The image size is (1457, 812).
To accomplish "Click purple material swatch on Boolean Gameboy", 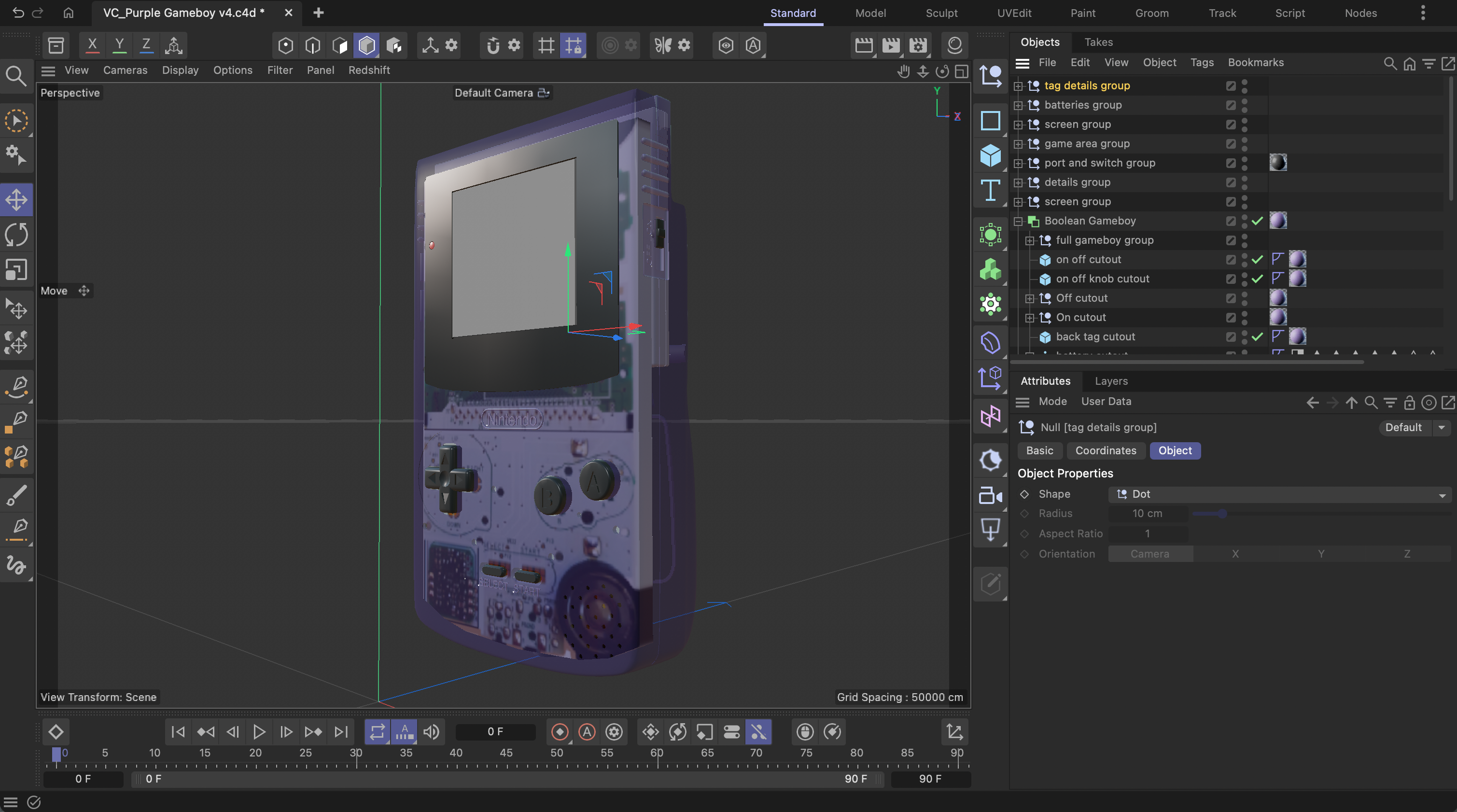I will coord(1278,221).
